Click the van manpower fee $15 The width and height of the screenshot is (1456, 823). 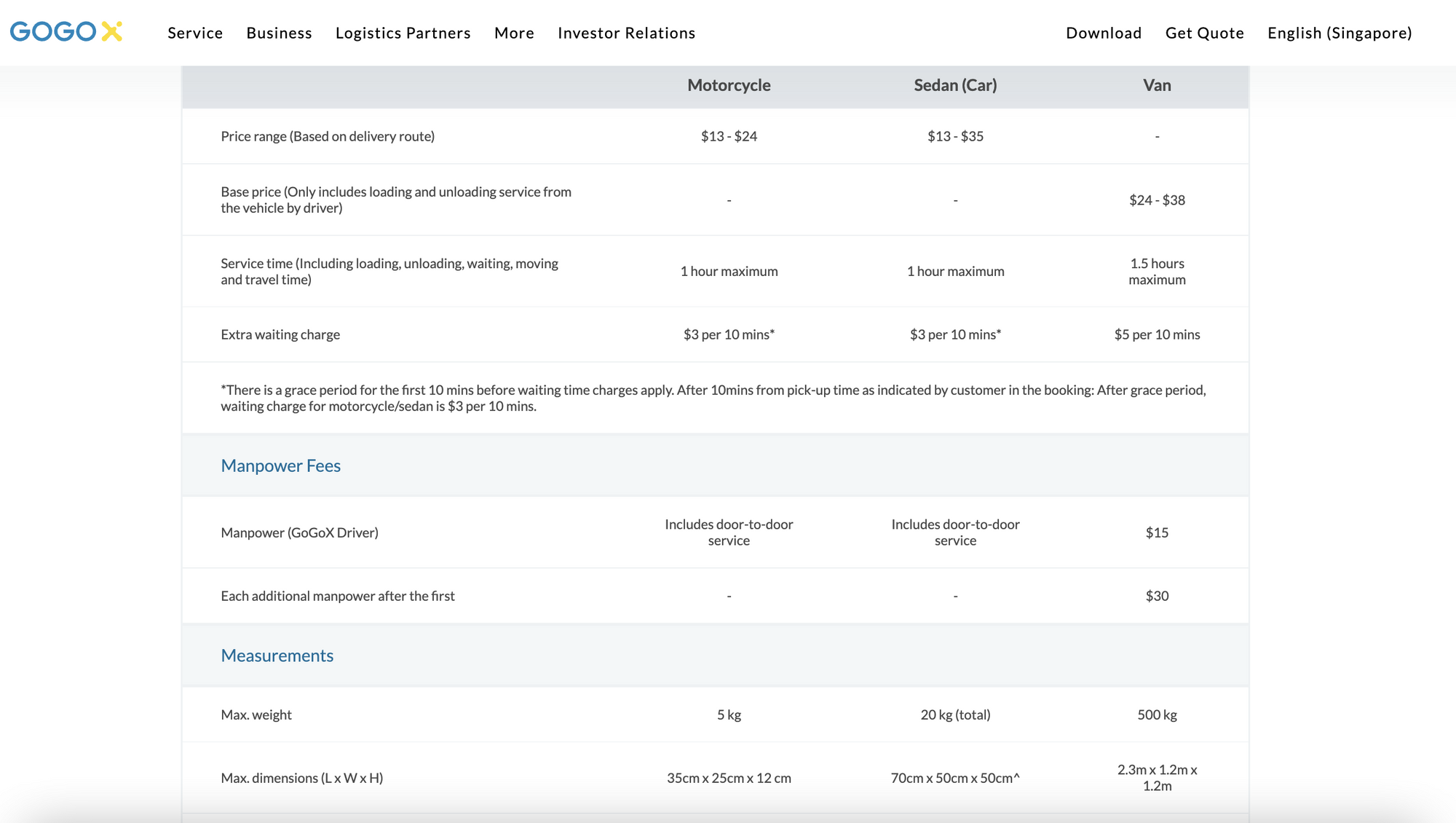tap(1157, 532)
